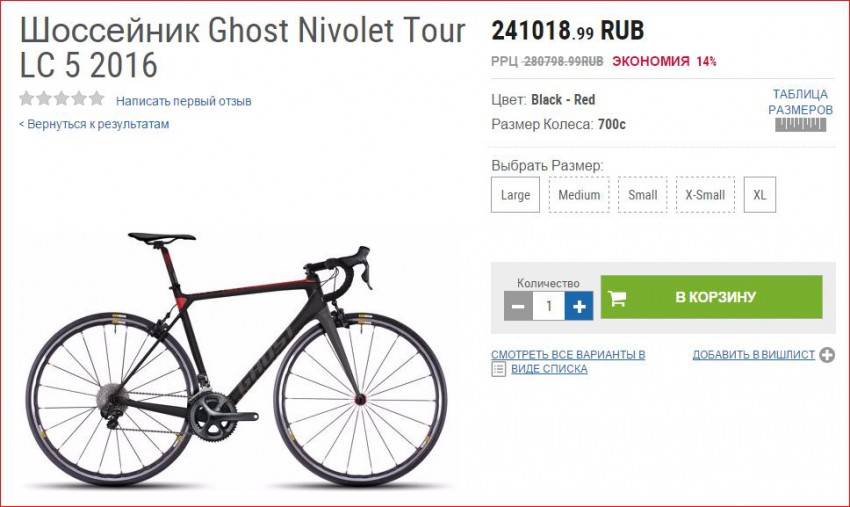The image size is (850, 507).
Task: Decrease quantity with the minus button
Action: [518, 306]
